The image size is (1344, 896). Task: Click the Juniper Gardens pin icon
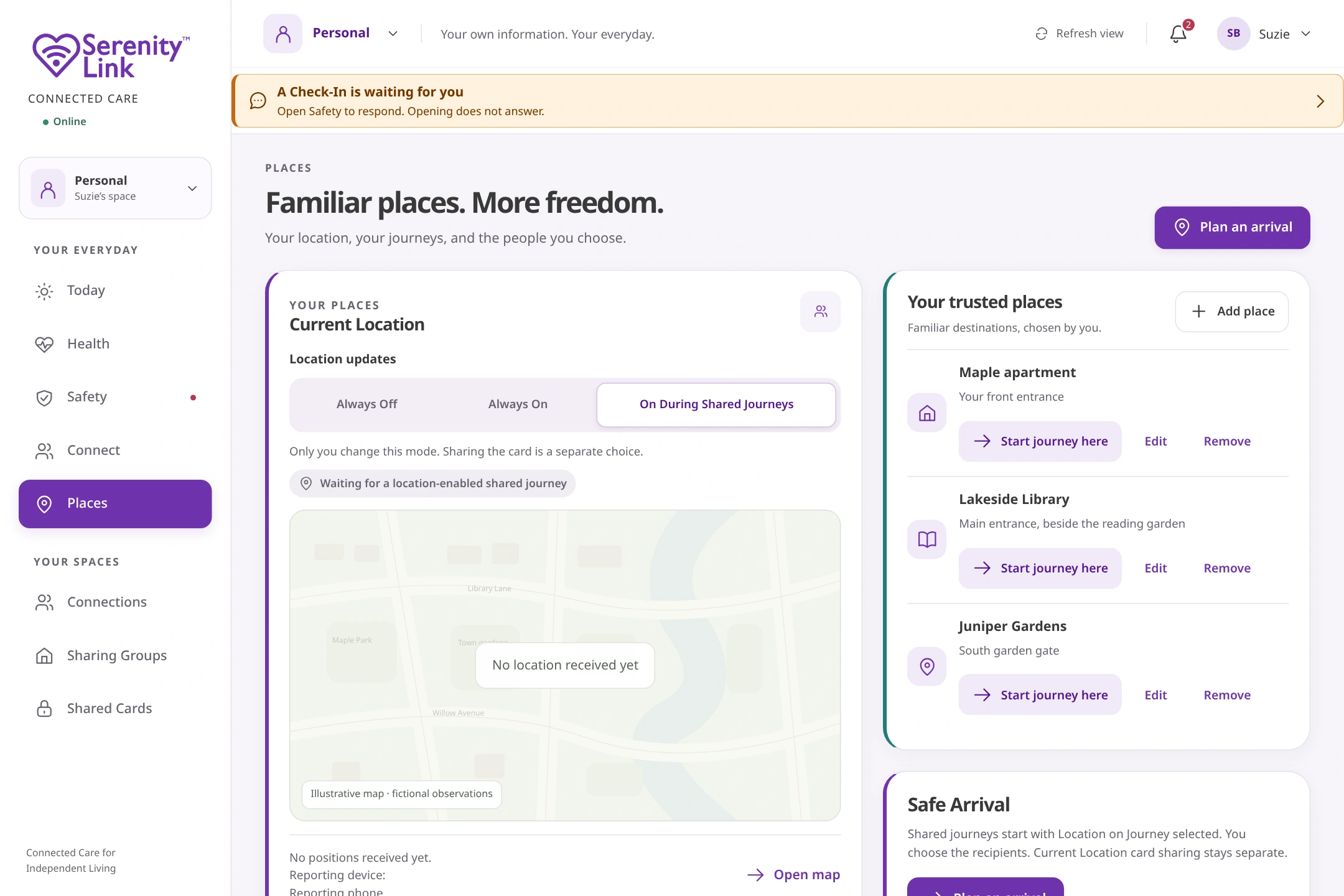click(x=926, y=666)
